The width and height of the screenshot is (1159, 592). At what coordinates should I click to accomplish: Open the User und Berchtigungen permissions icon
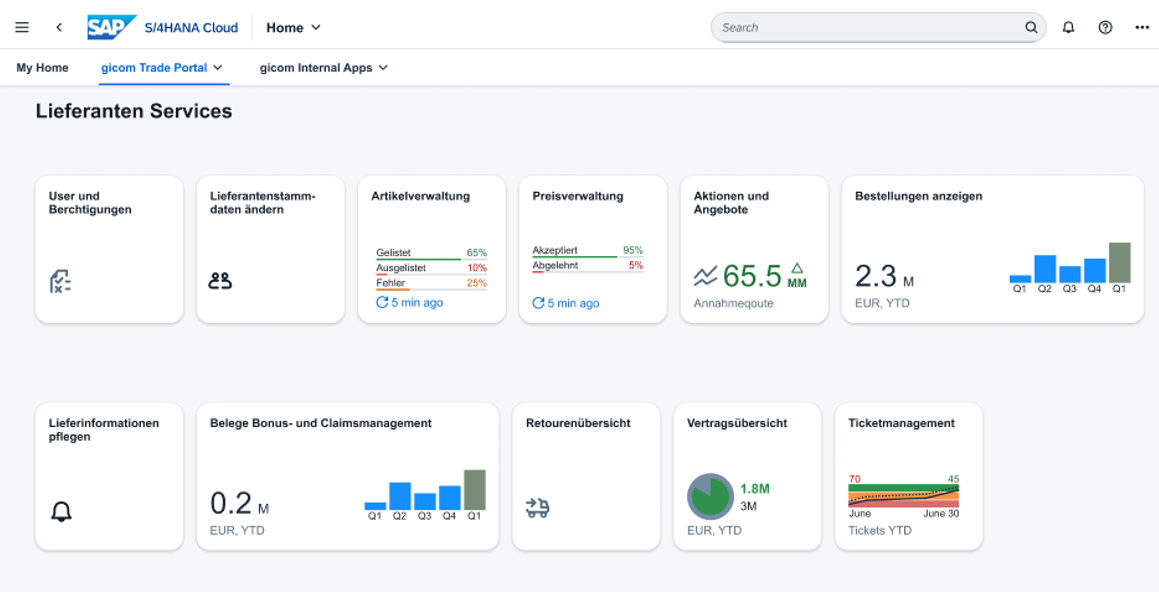pyautogui.click(x=62, y=282)
